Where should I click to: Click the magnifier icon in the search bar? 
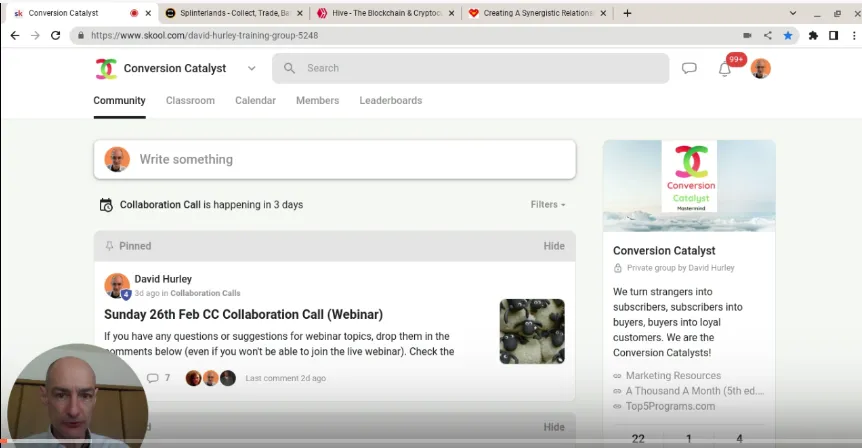point(289,68)
